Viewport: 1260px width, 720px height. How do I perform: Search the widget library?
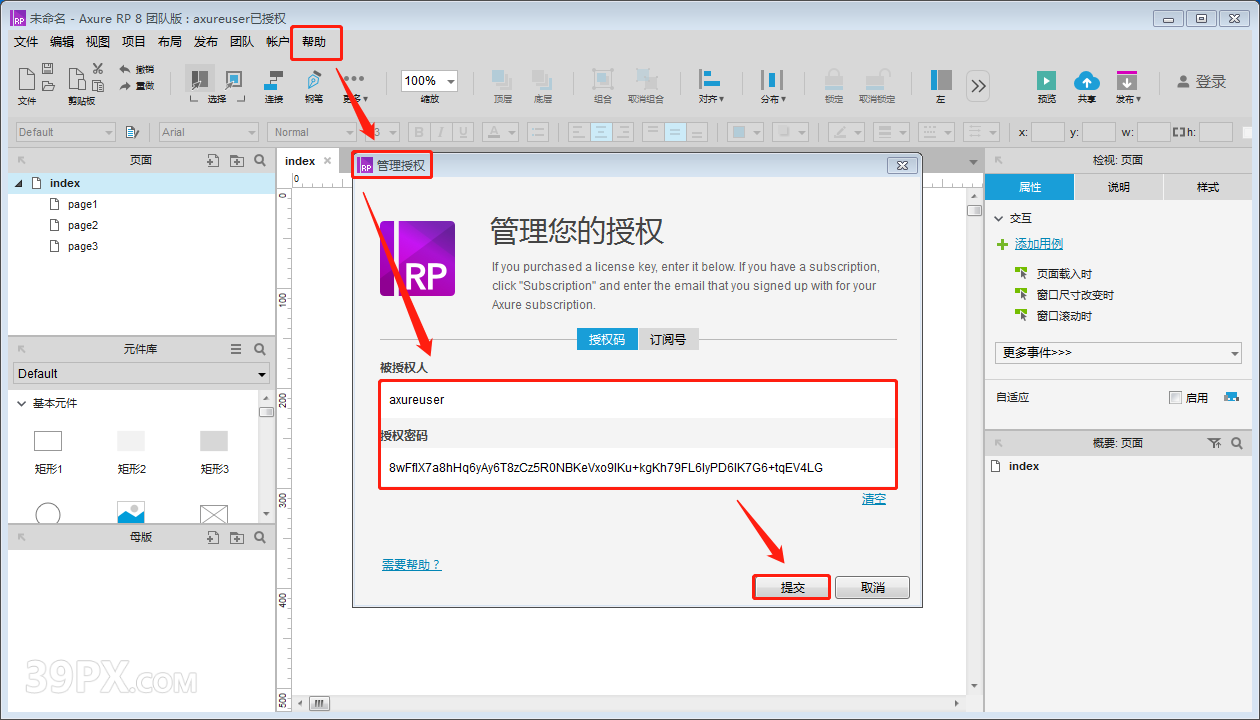(260, 349)
